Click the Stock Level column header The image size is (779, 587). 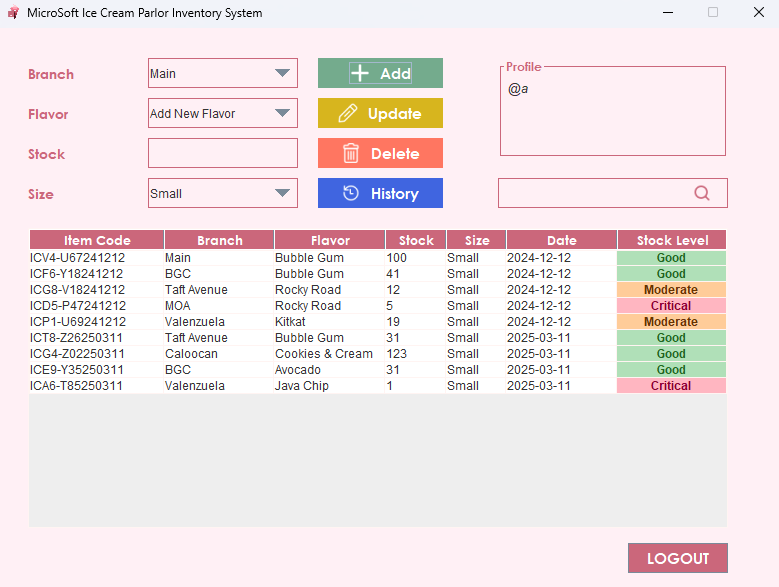(672, 240)
